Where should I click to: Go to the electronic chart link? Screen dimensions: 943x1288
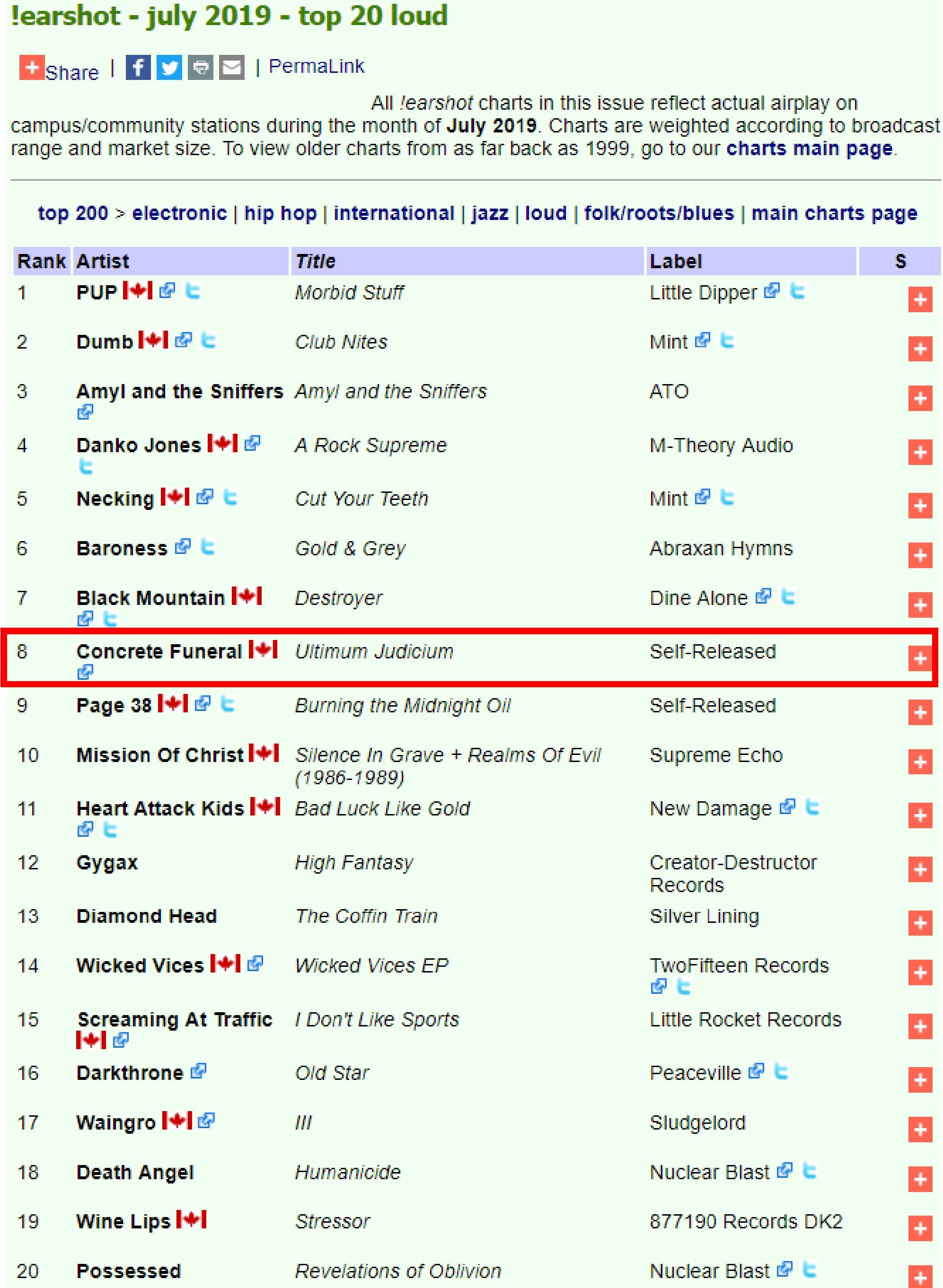179,213
